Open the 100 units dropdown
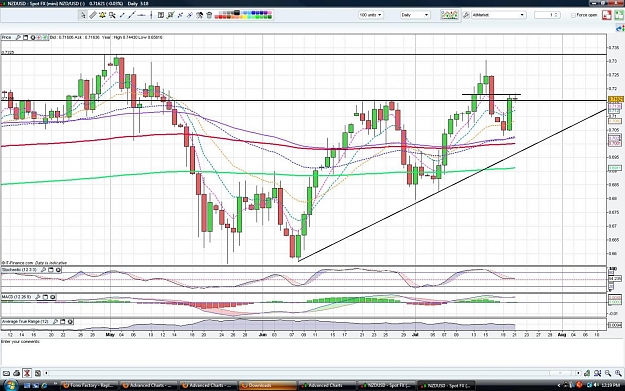The height and width of the screenshot is (391, 625). [x=370, y=15]
